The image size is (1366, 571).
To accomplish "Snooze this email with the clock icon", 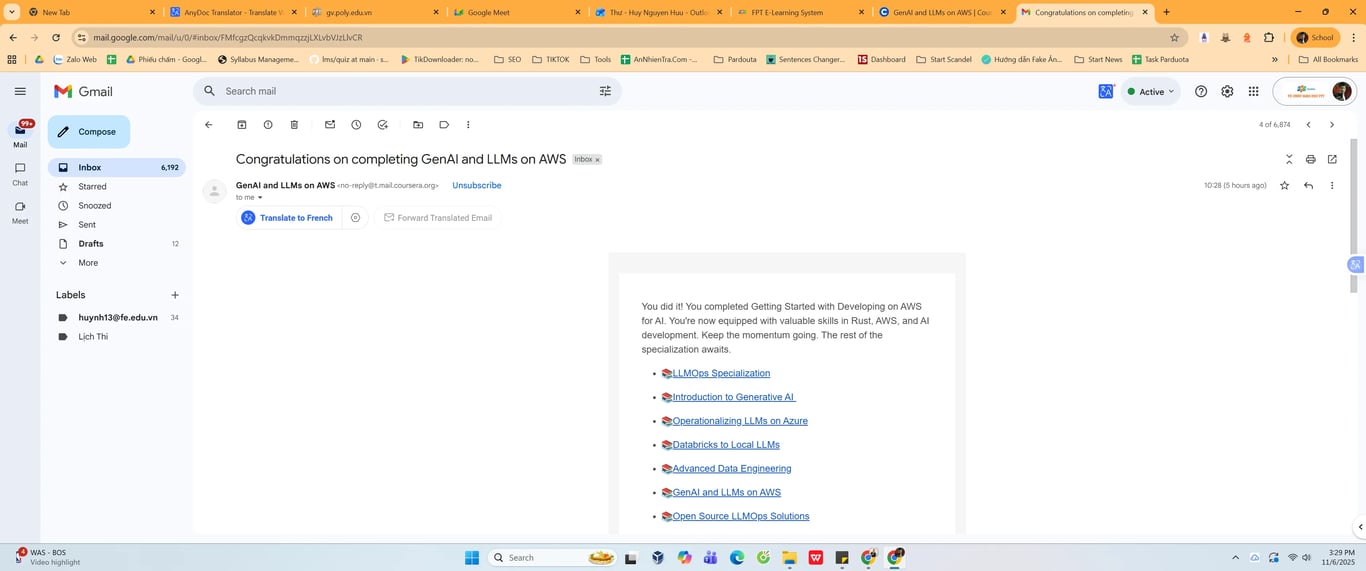I will pos(356,125).
